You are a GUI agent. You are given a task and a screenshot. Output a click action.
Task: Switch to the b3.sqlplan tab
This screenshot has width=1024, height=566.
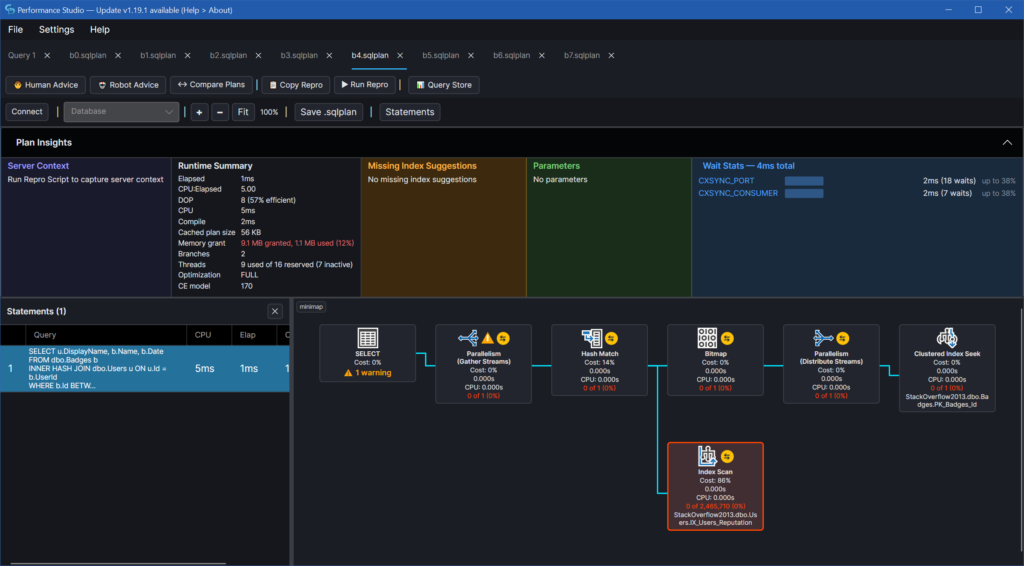click(x=299, y=55)
